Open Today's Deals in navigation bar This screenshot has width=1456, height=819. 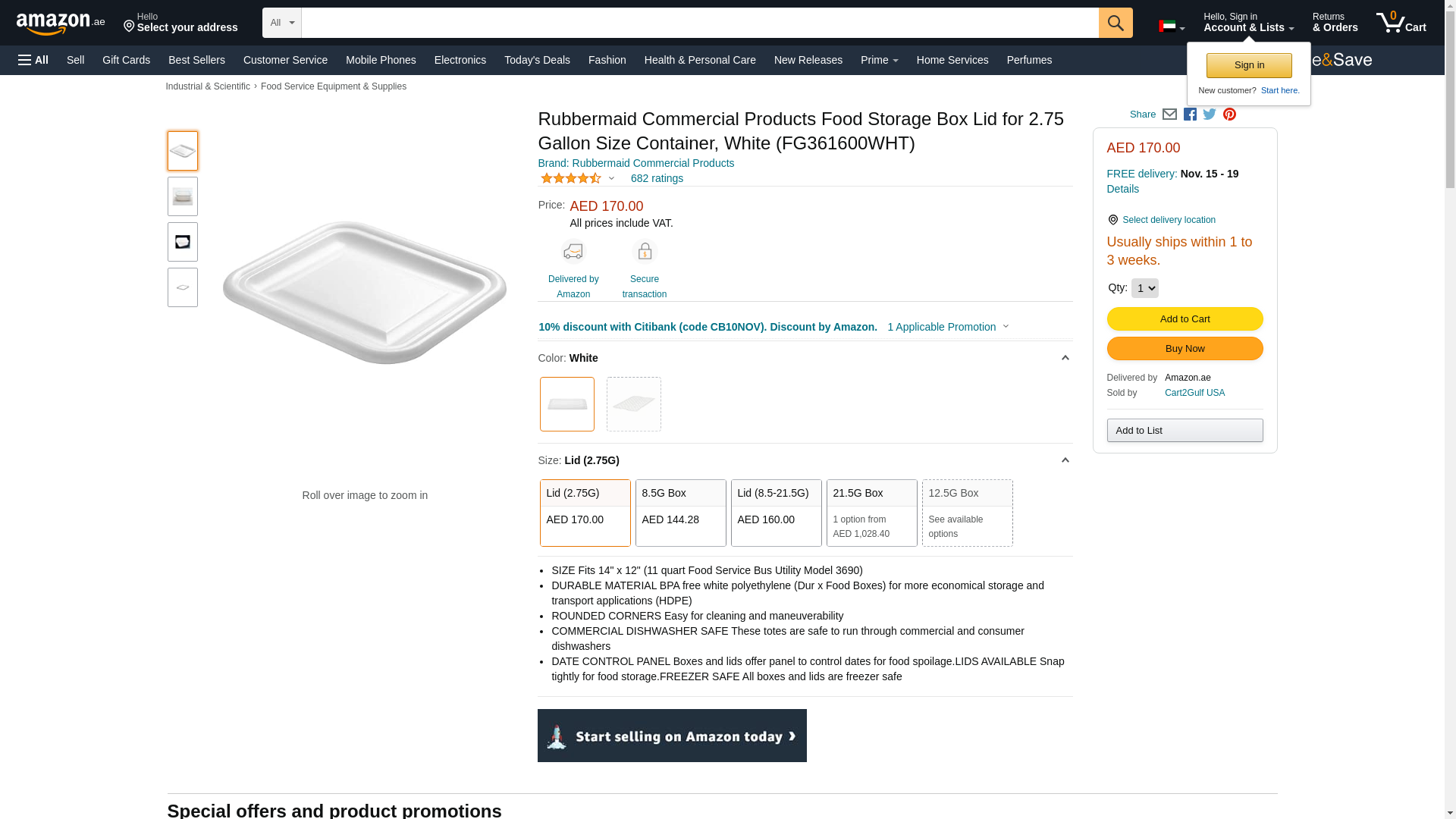(537, 60)
